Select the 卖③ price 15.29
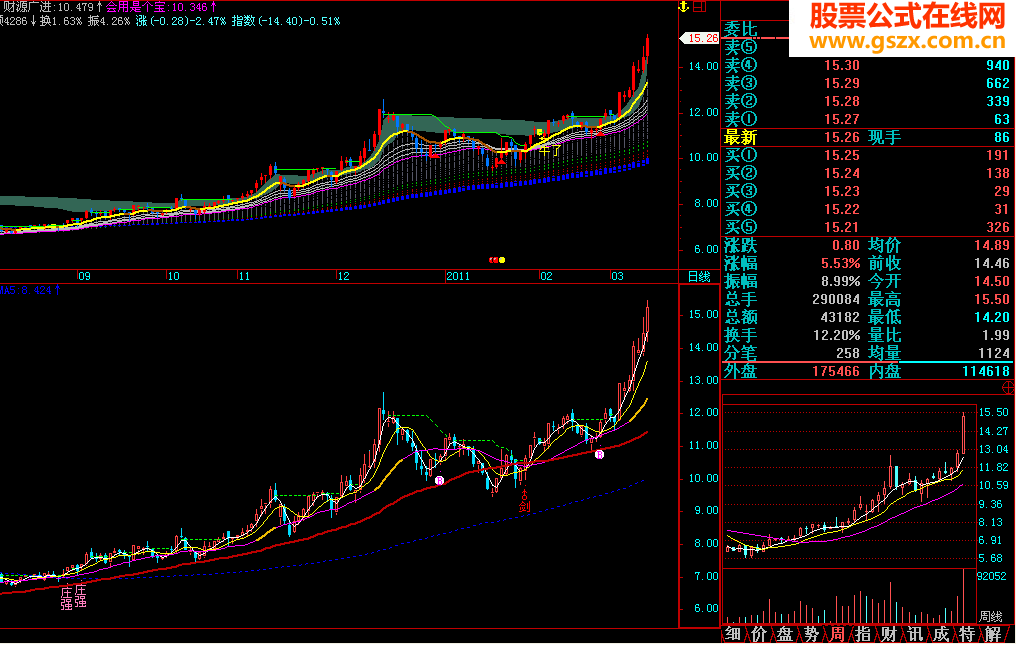This screenshot has height=645, width=1017. coord(842,84)
